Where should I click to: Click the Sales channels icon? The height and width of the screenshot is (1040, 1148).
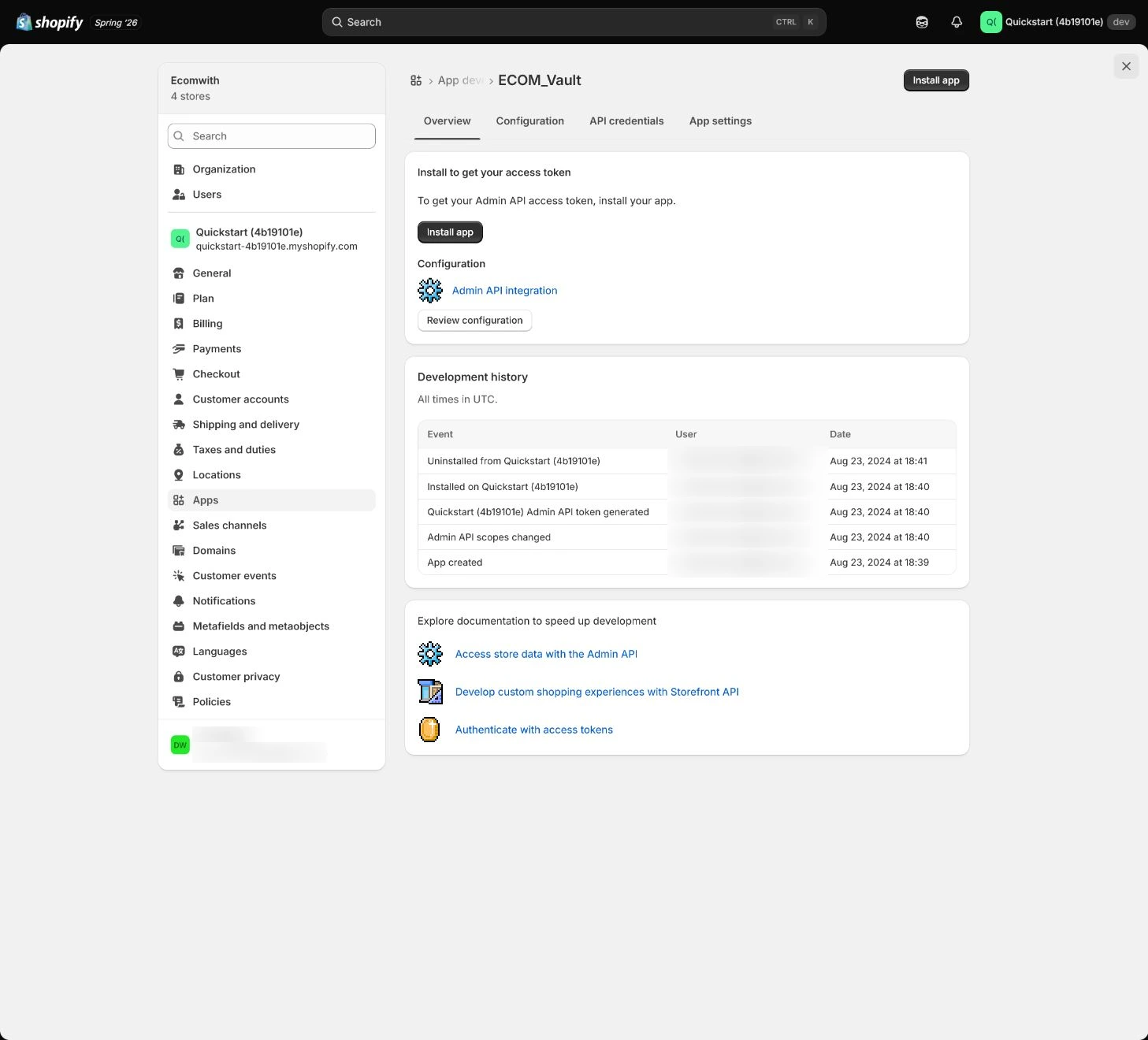[x=179, y=526]
